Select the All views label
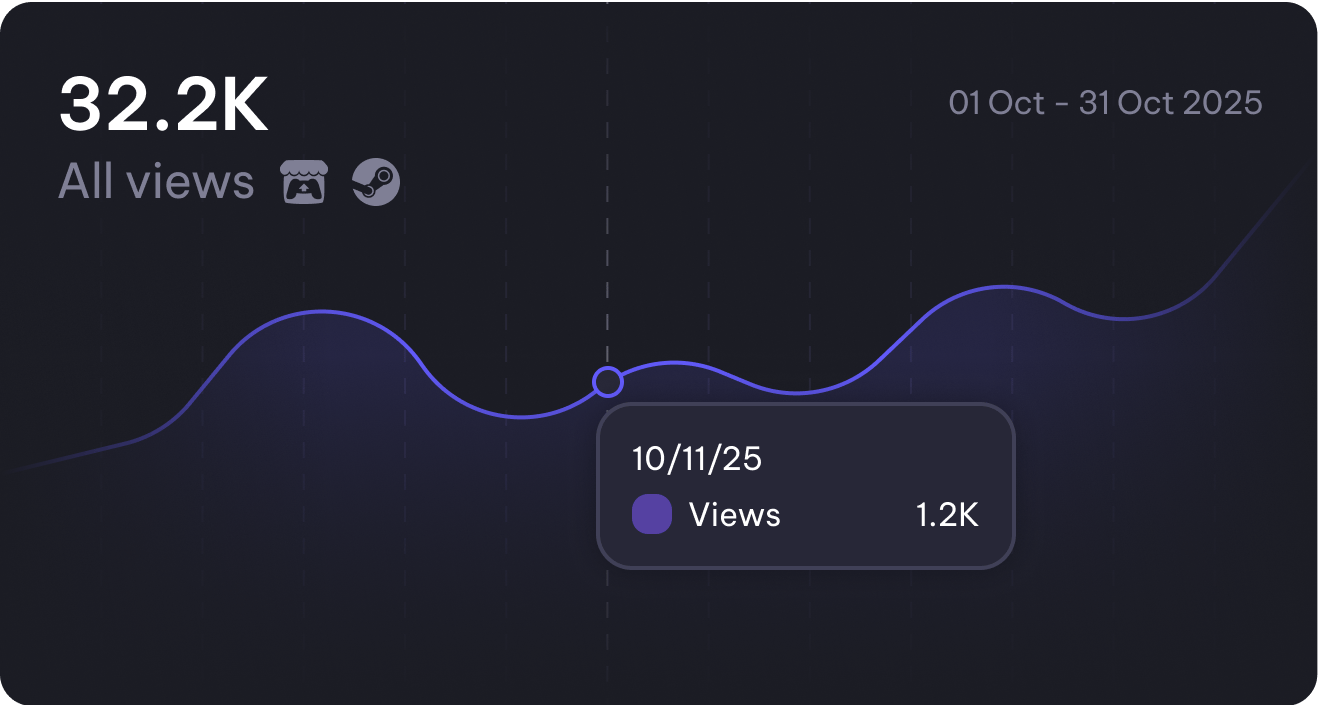The image size is (1318, 705). point(156,182)
